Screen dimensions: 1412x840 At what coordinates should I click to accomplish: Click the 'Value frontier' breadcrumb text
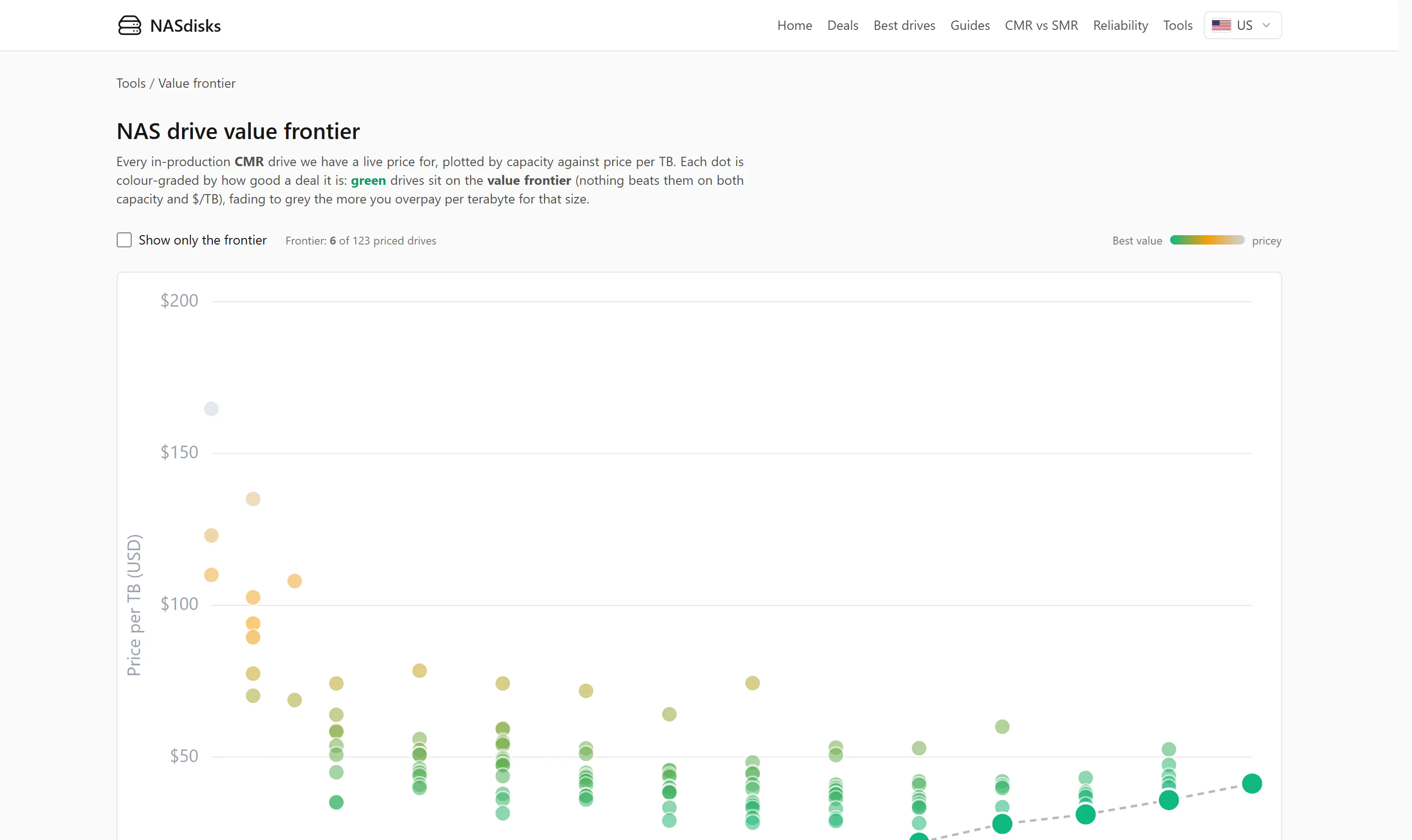point(197,83)
